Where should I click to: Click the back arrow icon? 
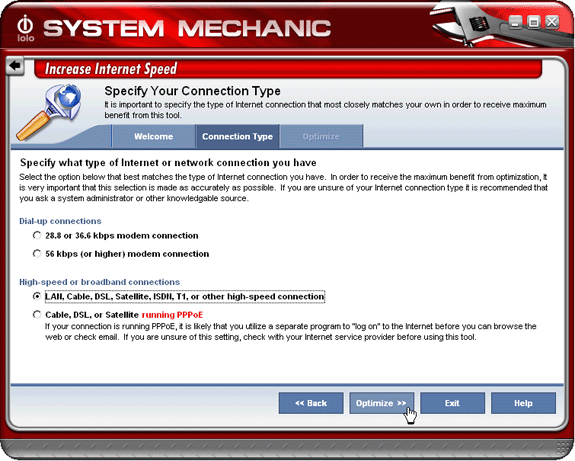(x=15, y=66)
